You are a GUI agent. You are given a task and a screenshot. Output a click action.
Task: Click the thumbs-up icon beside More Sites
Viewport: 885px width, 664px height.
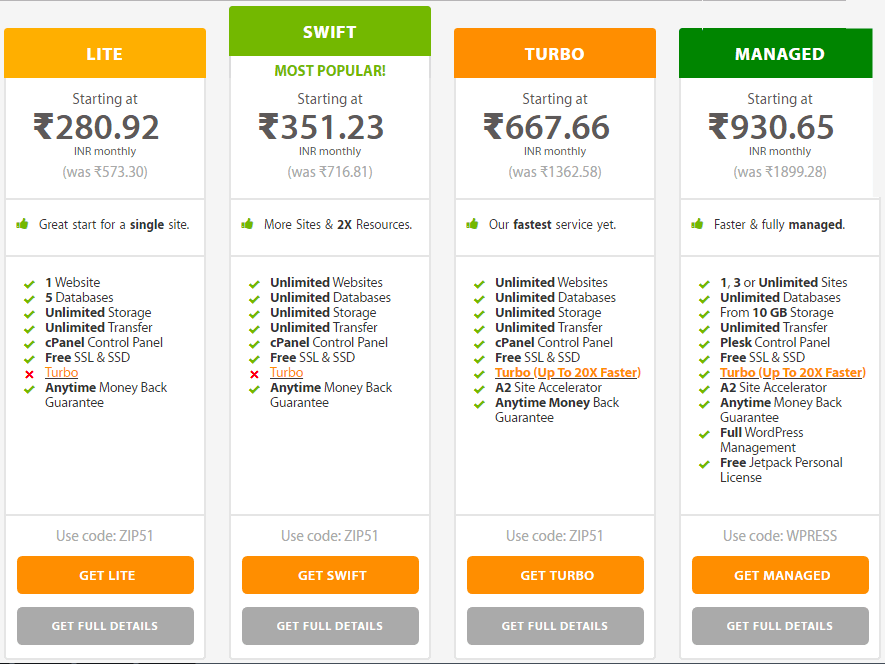point(247,224)
